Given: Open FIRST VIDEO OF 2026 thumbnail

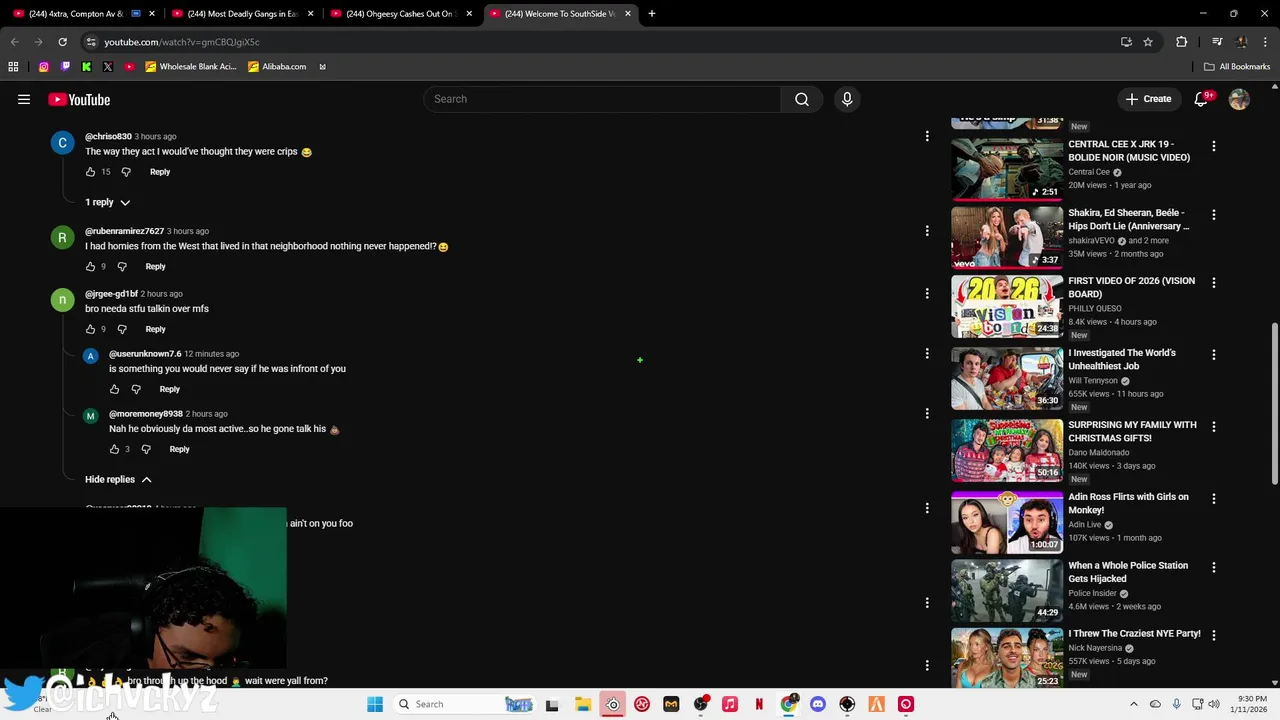Looking at the screenshot, I should 1007,306.
